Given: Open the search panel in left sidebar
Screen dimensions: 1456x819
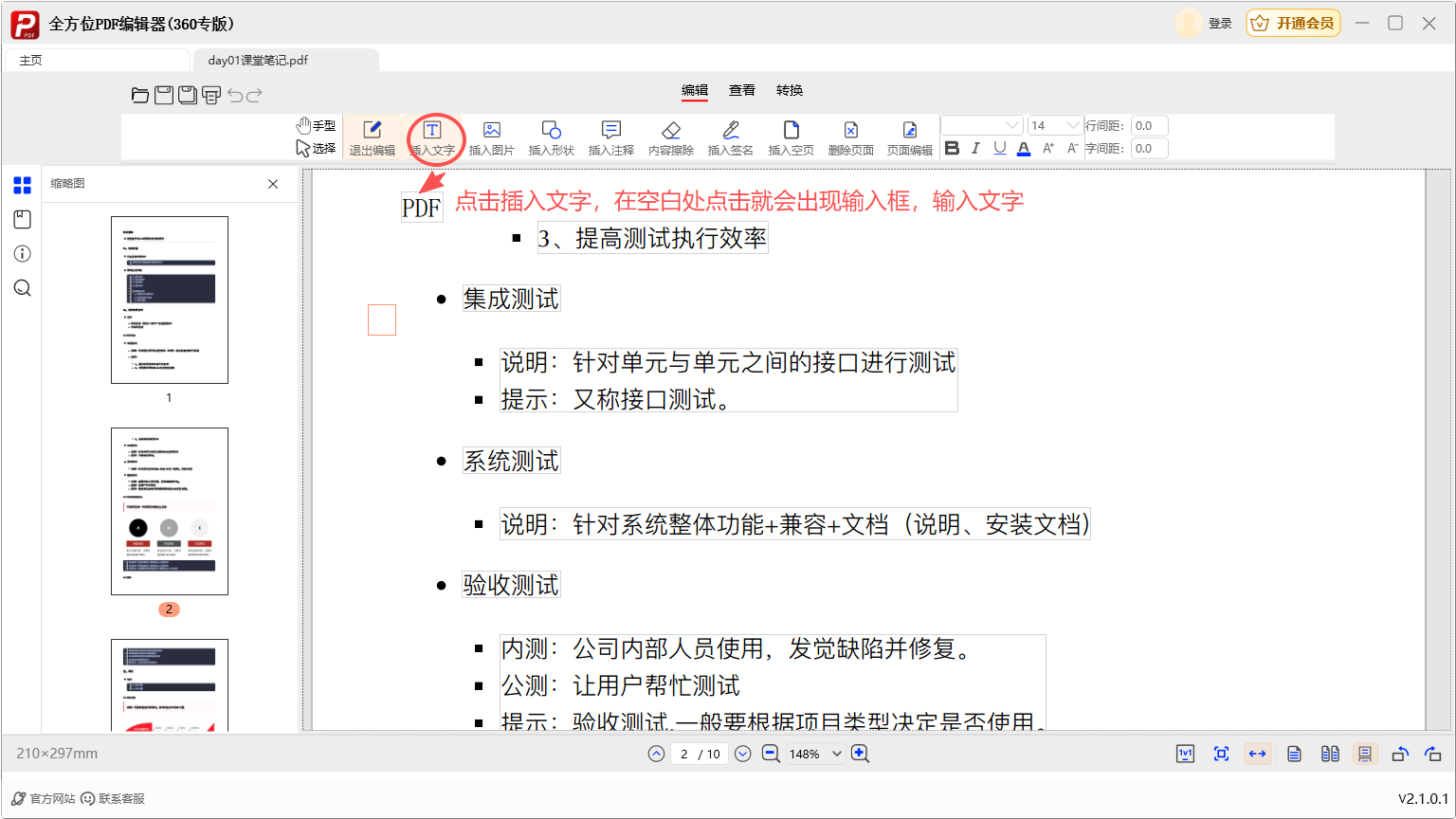Looking at the screenshot, I should (x=22, y=287).
